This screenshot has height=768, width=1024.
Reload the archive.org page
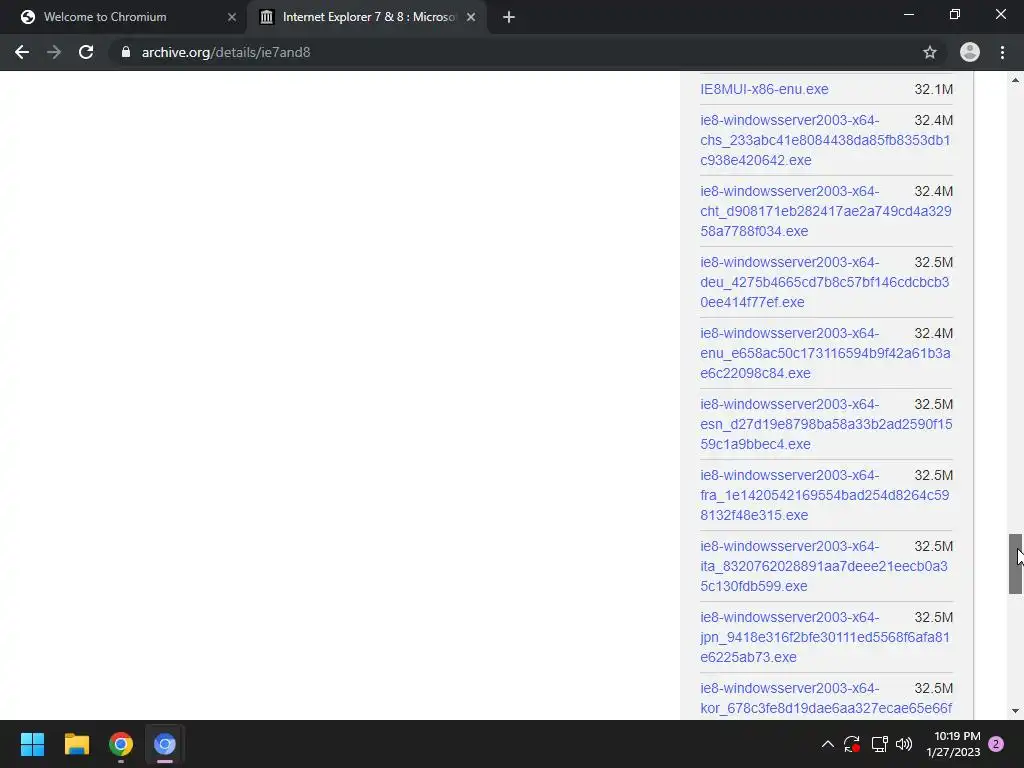coord(86,52)
